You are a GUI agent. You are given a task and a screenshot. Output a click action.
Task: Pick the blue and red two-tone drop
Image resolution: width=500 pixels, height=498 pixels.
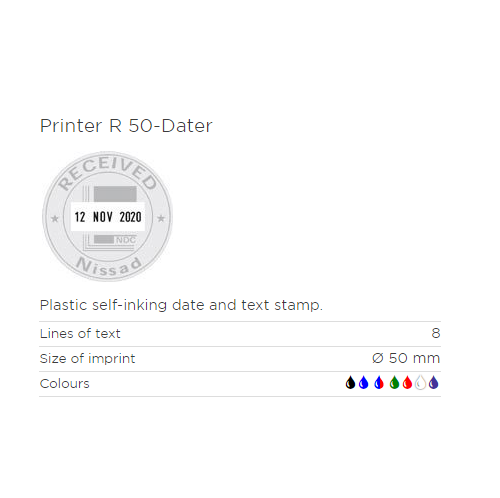(379, 383)
